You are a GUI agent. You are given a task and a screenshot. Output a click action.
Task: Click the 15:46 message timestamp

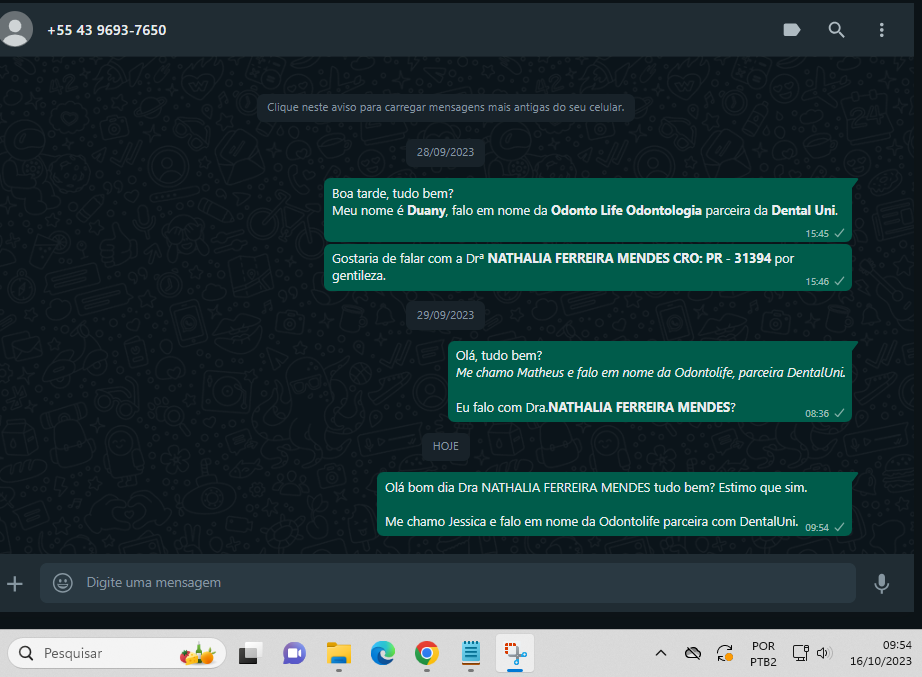click(817, 282)
